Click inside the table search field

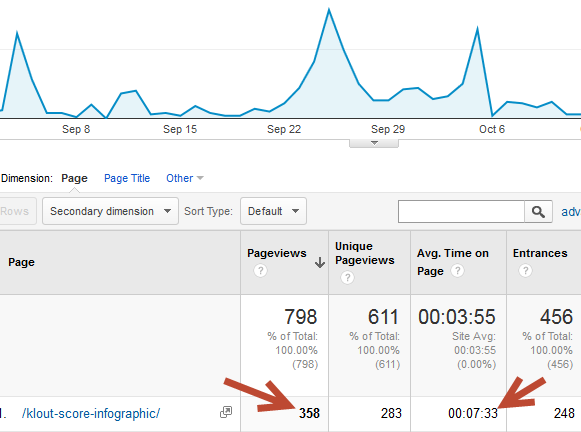[461, 212]
